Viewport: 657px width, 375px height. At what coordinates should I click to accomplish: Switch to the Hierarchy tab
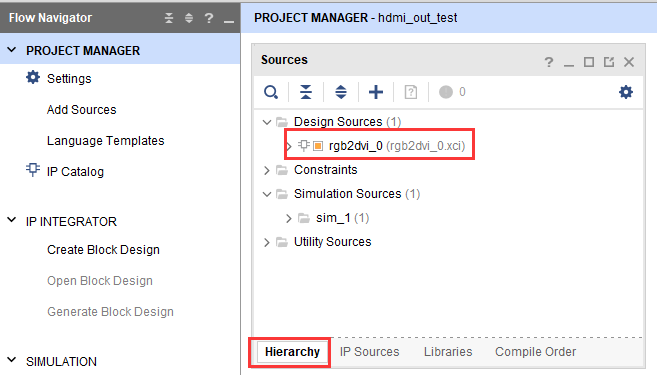pyautogui.click(x=292, y=352)
